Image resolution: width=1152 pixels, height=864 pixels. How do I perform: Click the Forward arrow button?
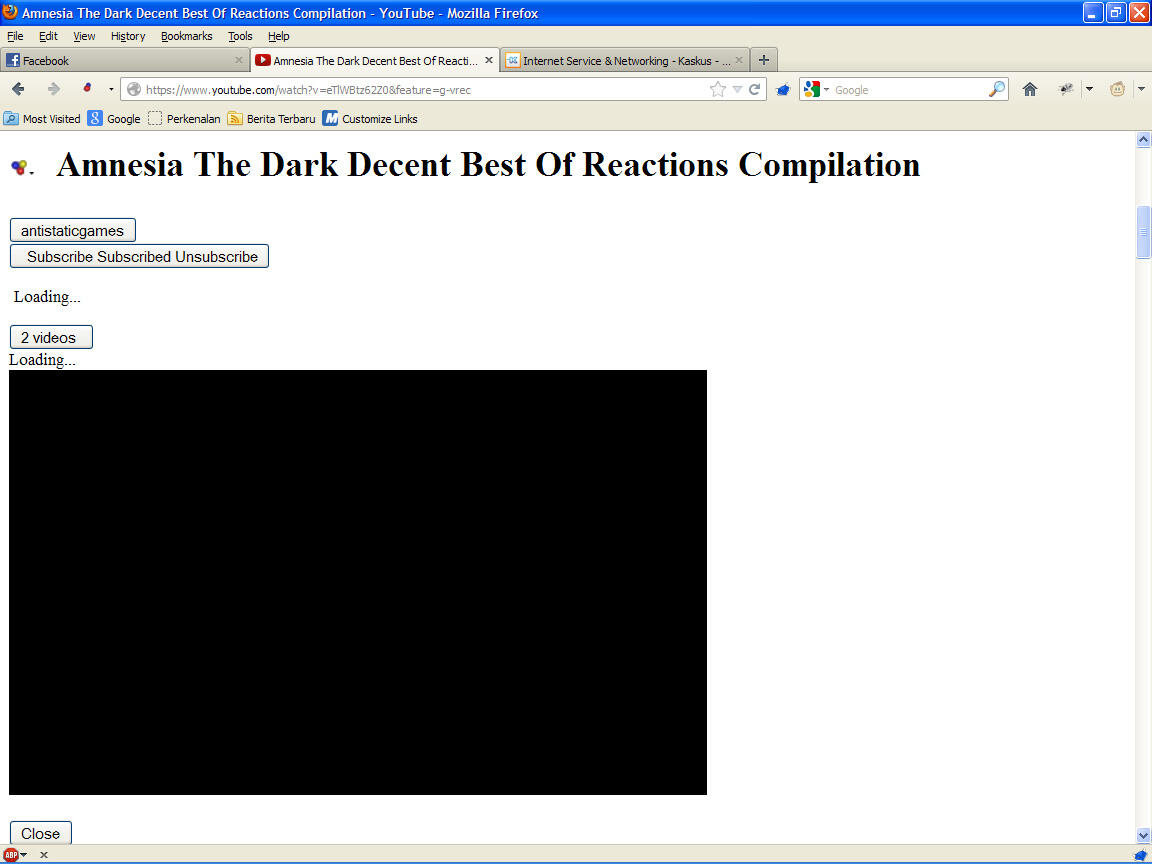pyautogui.click(x=54, y=89)
